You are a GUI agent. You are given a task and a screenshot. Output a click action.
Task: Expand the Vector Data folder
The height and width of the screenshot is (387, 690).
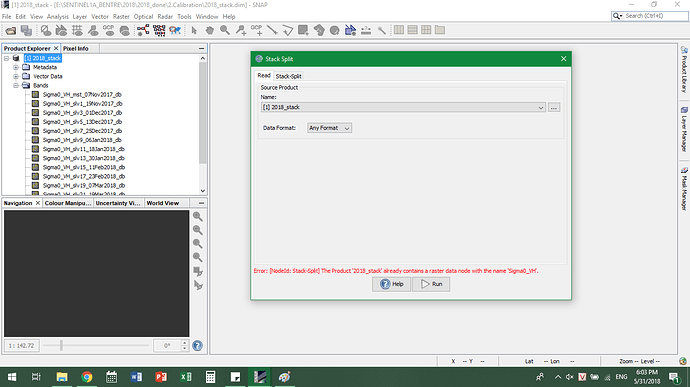[x=16, y=76]
